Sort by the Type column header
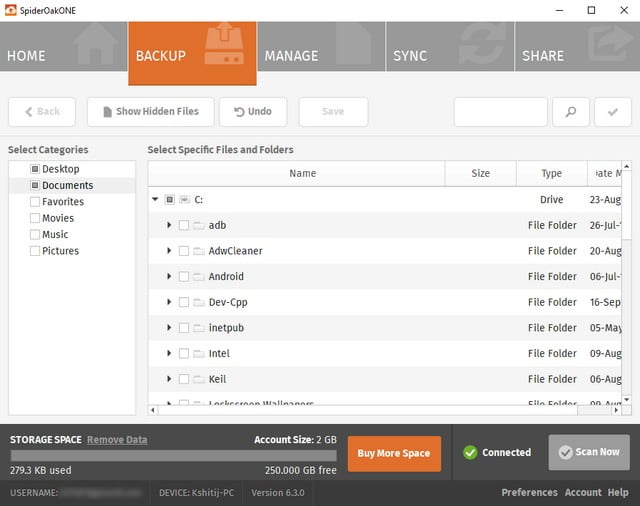 551,173
